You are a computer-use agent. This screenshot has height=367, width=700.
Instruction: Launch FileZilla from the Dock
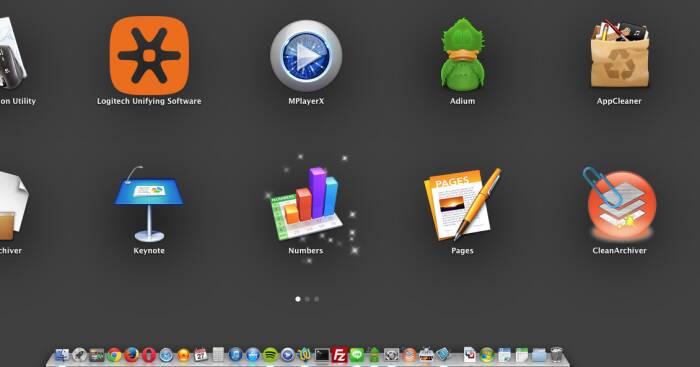(339, 355)
